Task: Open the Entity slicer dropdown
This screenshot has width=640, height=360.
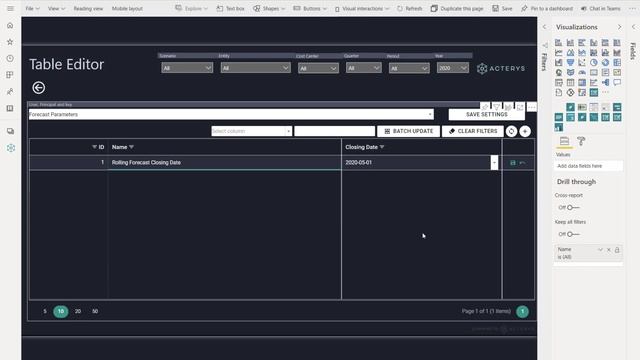Action: [256, 68]
